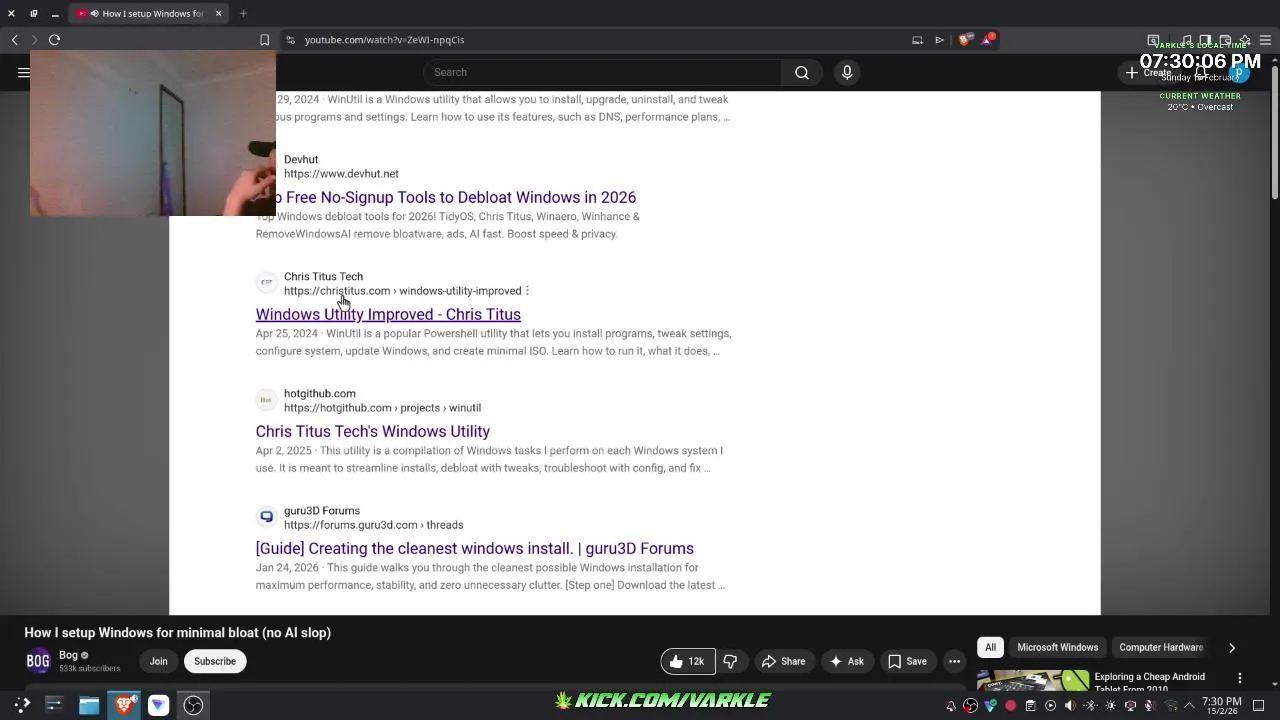Save the video to a playlist
The height and width of the screenshot is (720, 1280).
[x=907, y=661]
